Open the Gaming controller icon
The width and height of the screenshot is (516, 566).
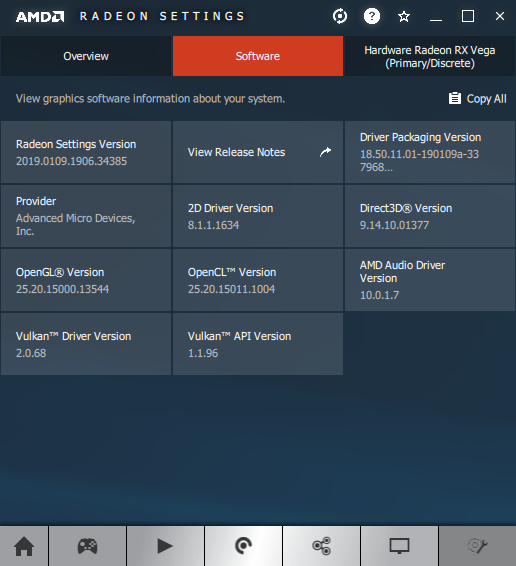[x=87, y=546]
